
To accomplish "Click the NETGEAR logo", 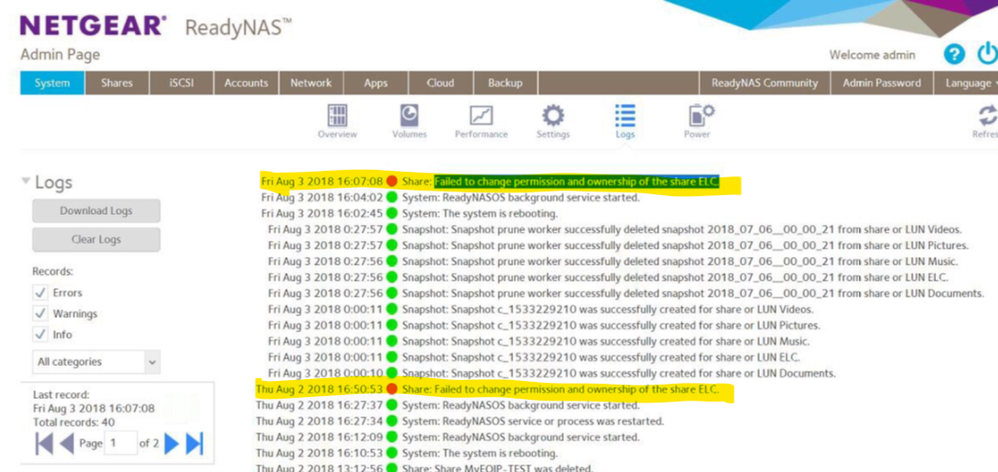I will (x=94, y=26).
